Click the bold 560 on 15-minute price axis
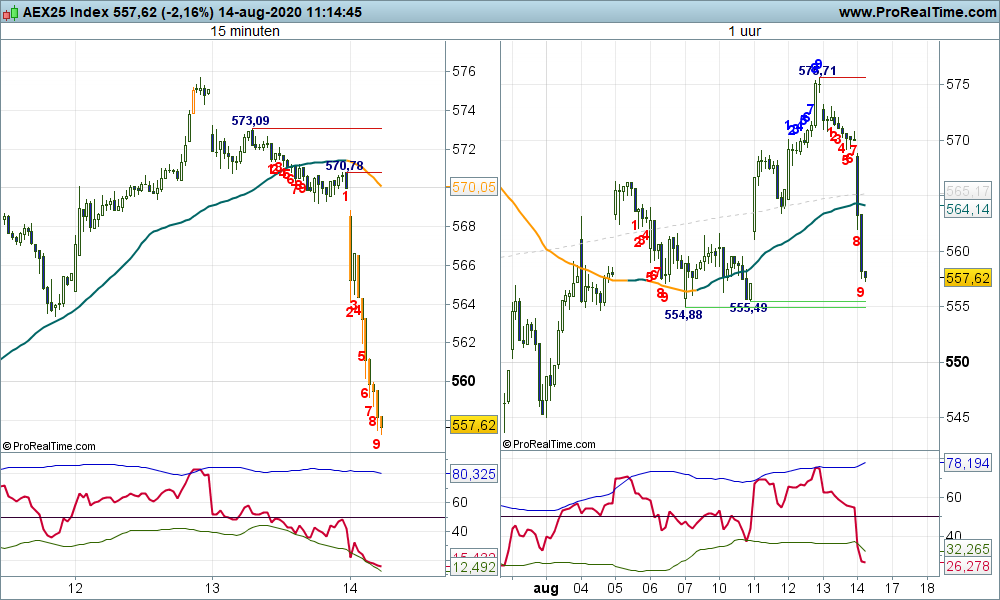1000x600 pixels. click(464, 381)
